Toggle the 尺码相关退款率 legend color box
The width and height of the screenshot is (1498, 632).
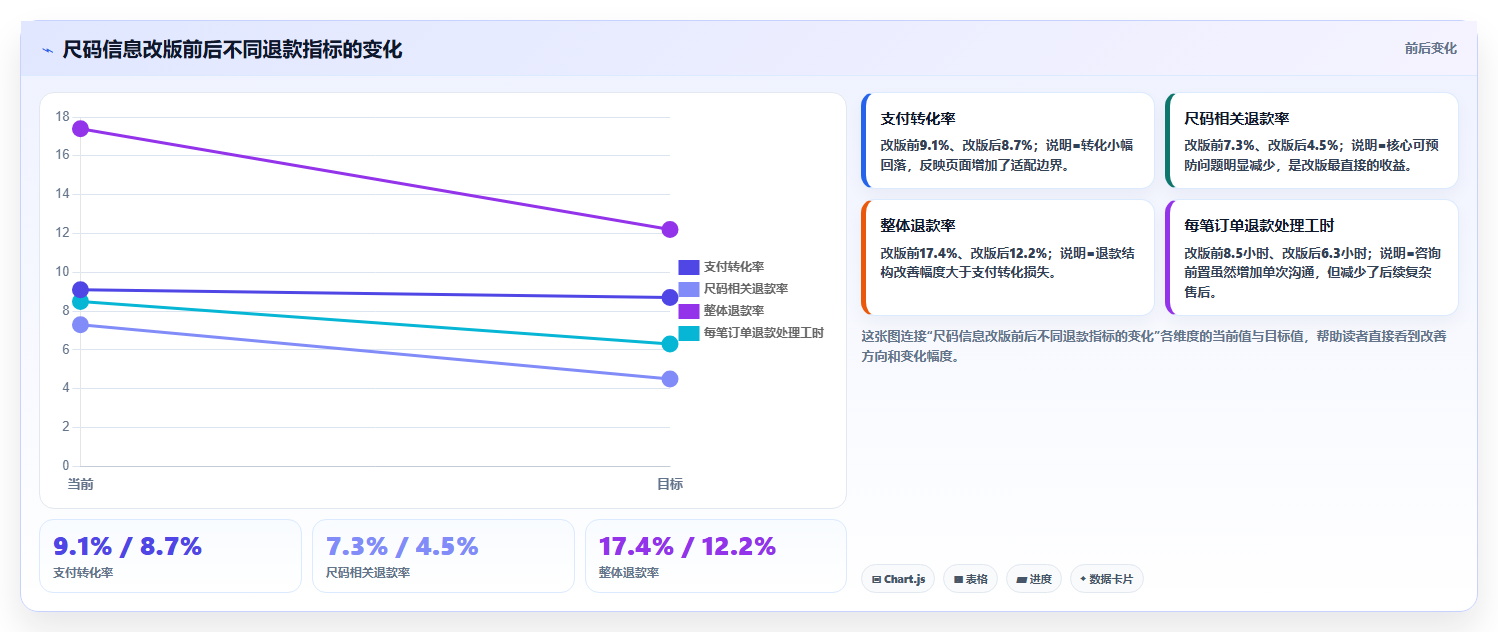tap(688, 289)
